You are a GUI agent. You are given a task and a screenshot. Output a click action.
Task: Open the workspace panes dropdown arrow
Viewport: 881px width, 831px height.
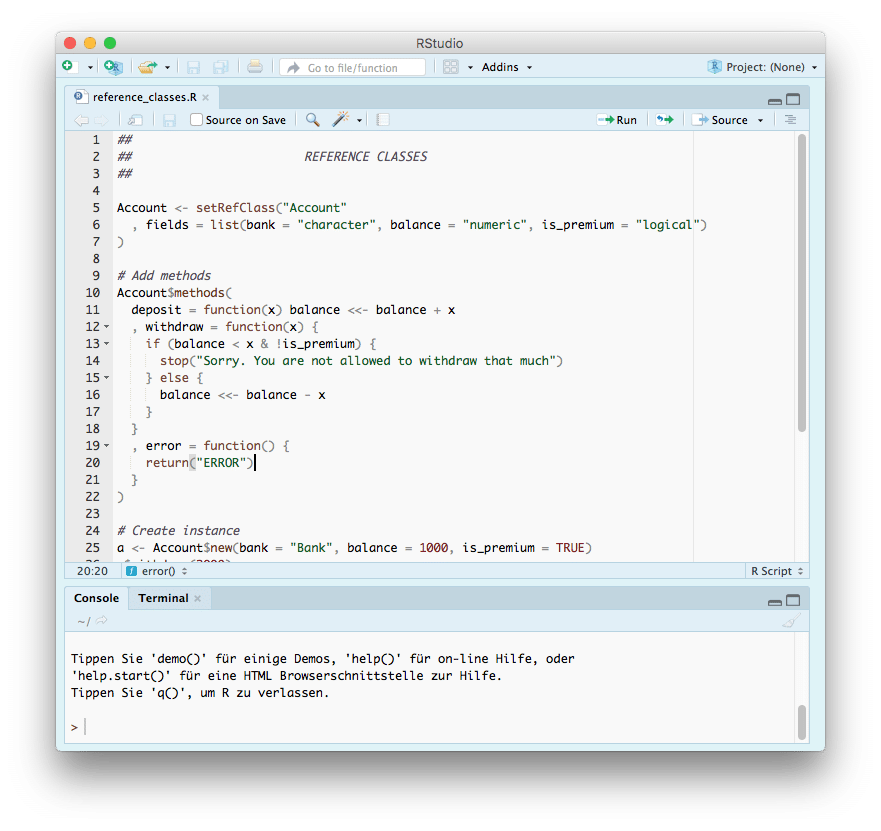coord(470,67)
